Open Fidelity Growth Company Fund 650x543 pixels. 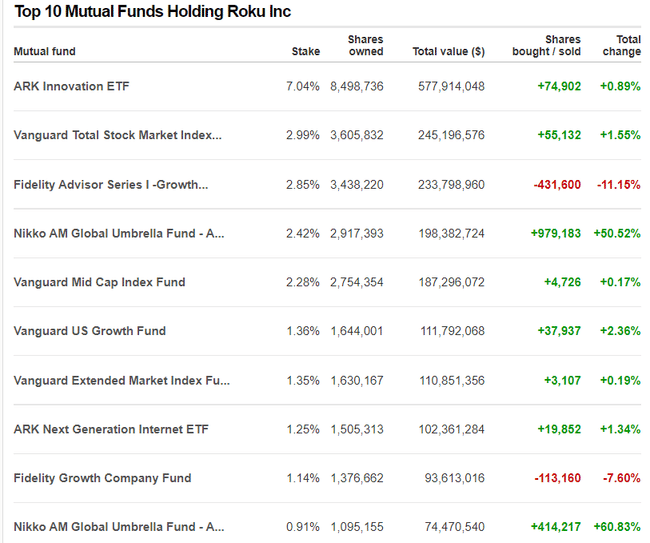[102, 478]
